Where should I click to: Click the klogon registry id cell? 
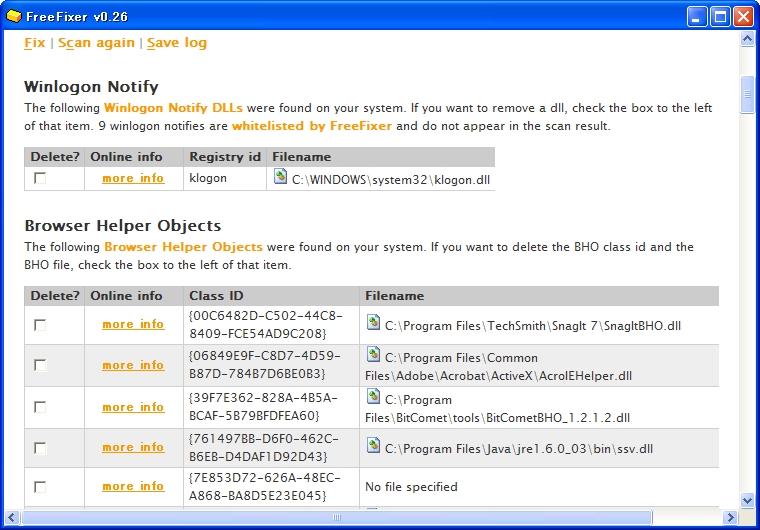(224, 178)
